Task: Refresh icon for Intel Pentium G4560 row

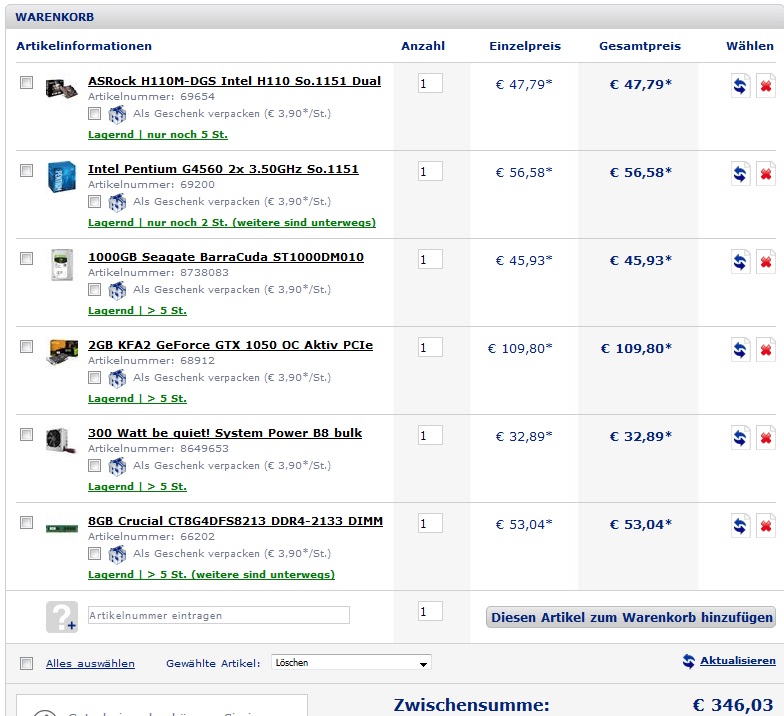Action: pyautogui.click(x=740, y=174)
